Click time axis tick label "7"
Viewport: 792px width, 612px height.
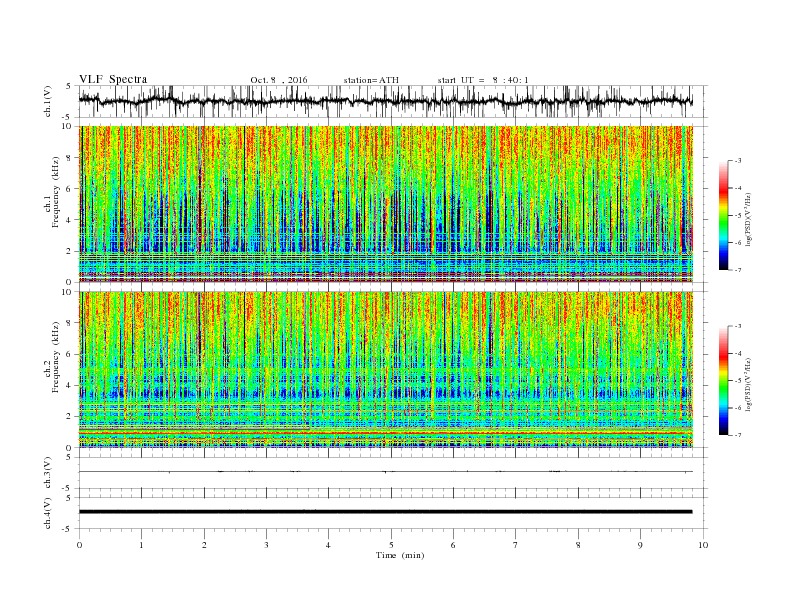tap(516, 545)
